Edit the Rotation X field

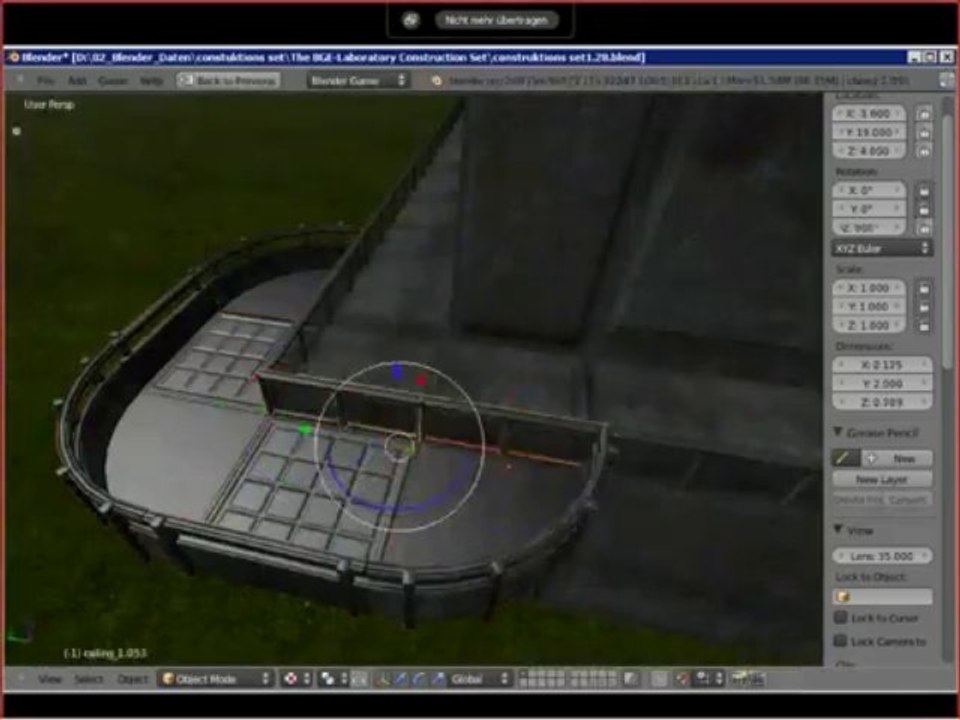[x=868, y=190]
